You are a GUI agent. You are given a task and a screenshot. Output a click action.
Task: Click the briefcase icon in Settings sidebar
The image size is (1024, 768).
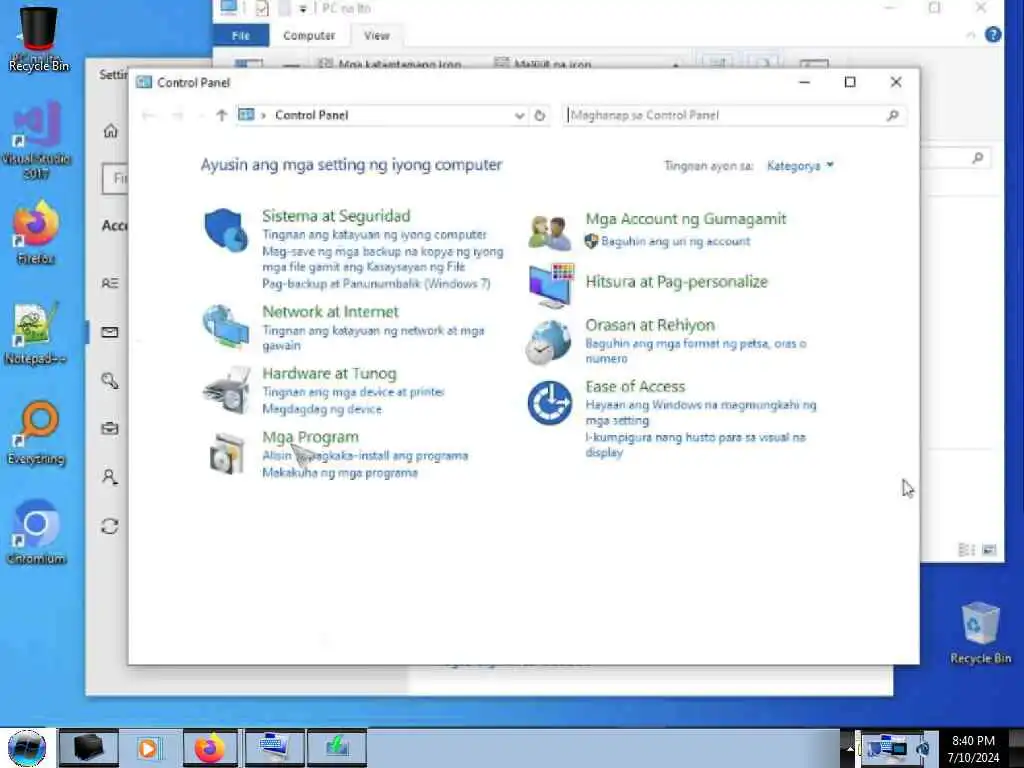110,428
